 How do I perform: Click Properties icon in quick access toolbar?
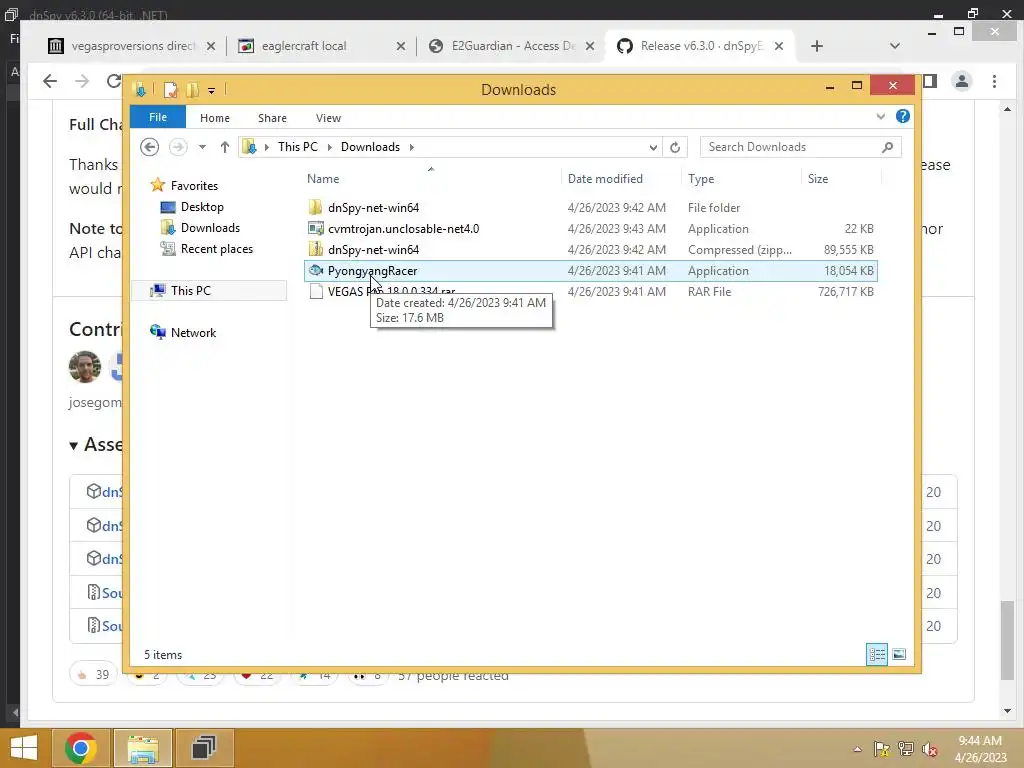[170, 90]
